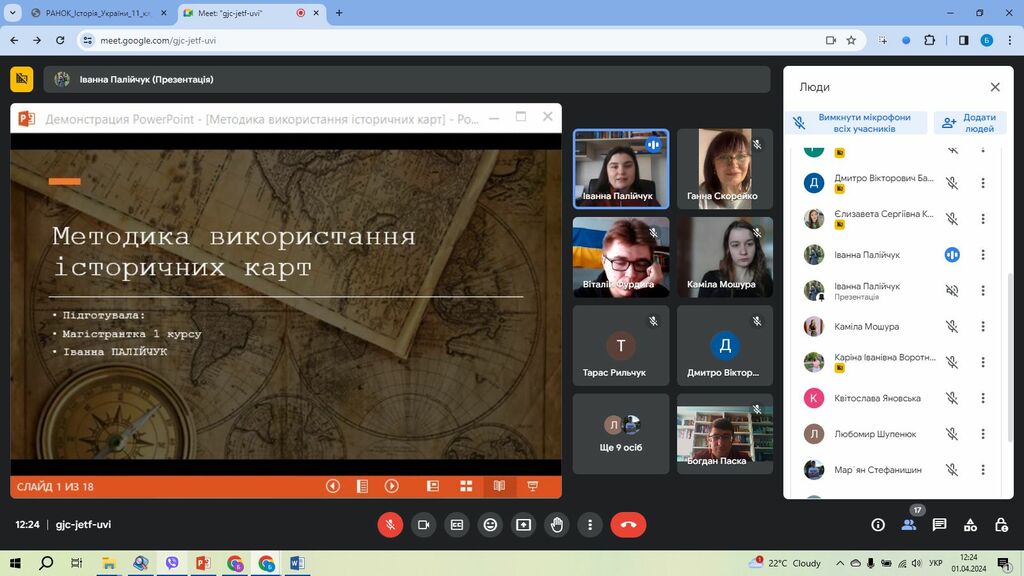The width and height of the screenshot is (1024, 576).
Task: Go to next slide in PowerPoint
Action: tap(392, 486)
